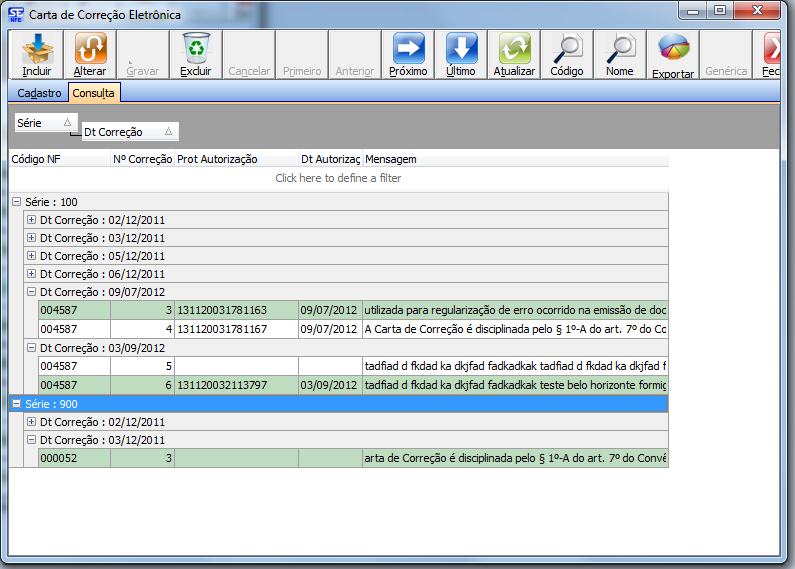795x569 pixels.
Task: Select row with protocol 131120032113797
Action: (236, 386)
